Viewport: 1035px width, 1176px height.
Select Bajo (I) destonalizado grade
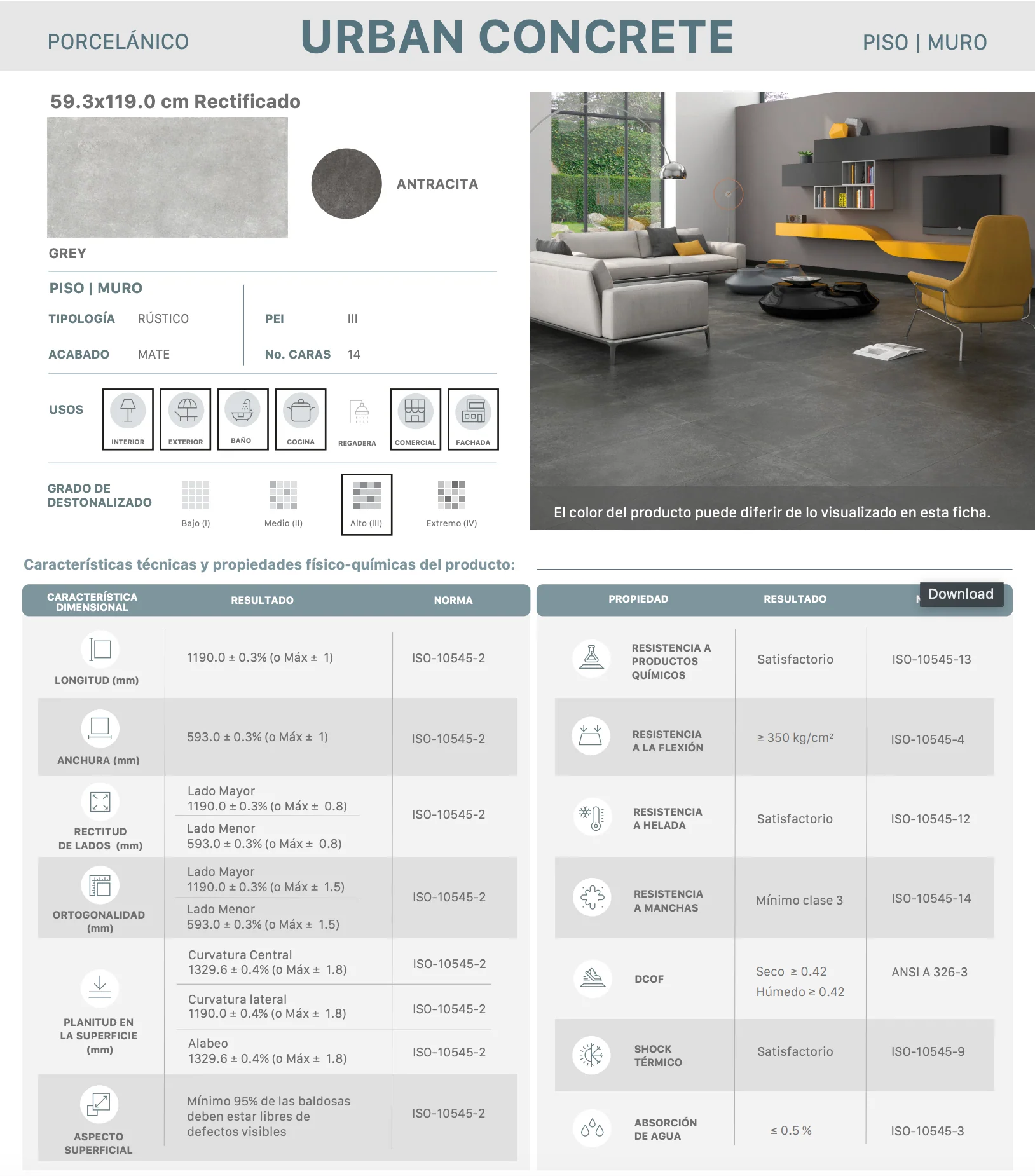pos(195,504)
